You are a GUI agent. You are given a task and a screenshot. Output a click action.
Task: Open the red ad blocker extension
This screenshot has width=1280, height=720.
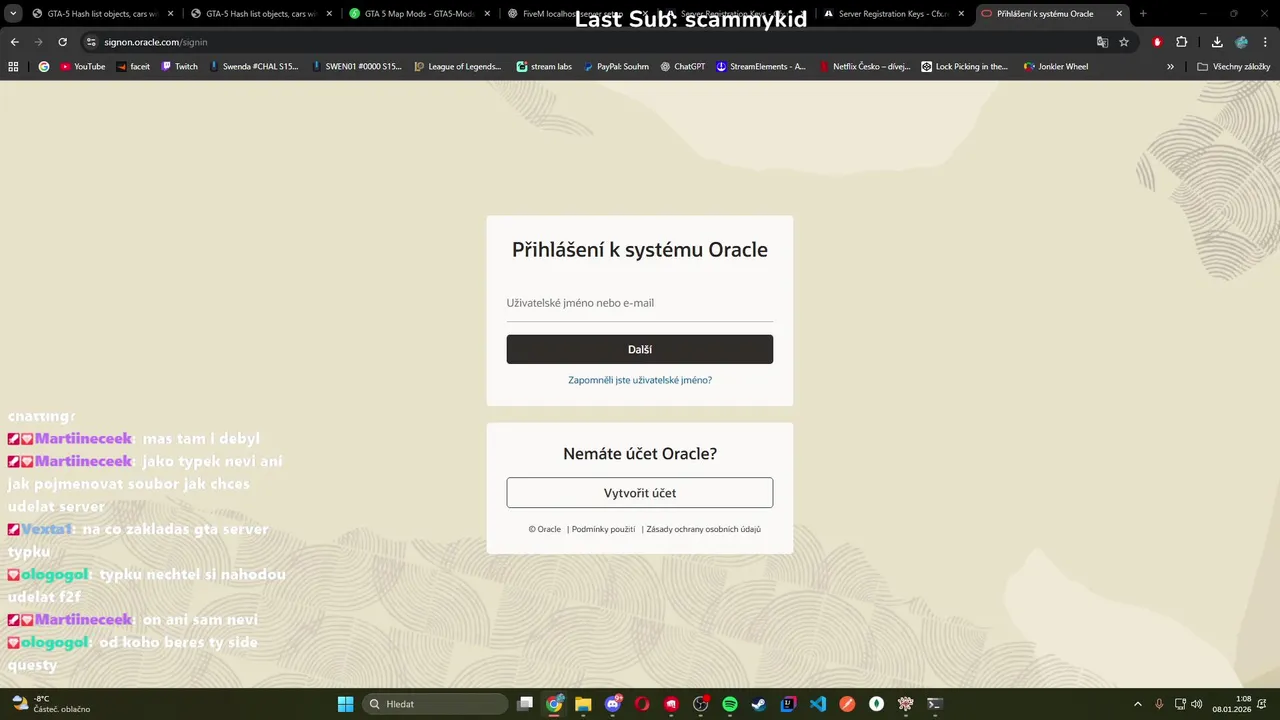click(1157, 42)
